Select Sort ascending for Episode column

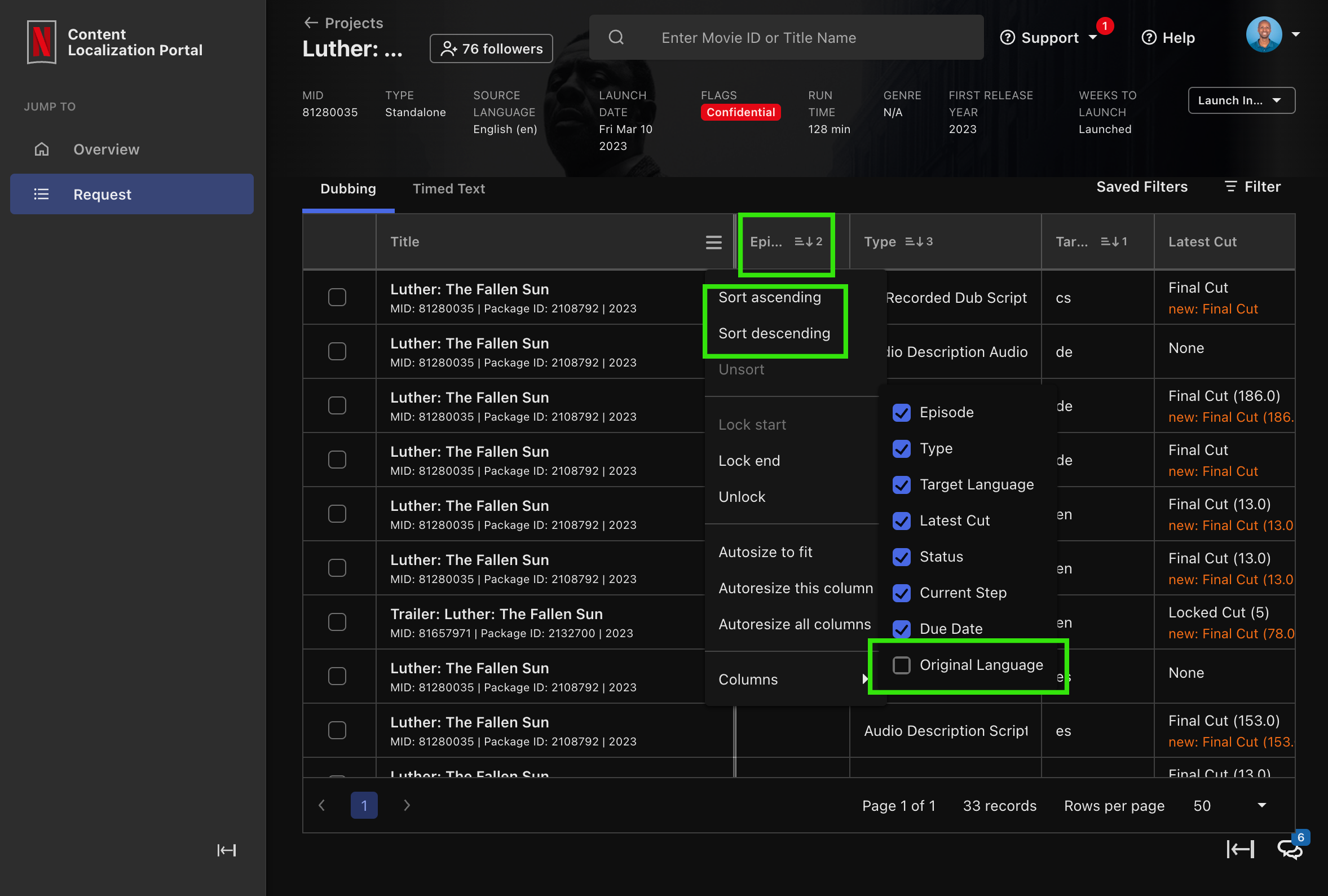click(770, 297)
